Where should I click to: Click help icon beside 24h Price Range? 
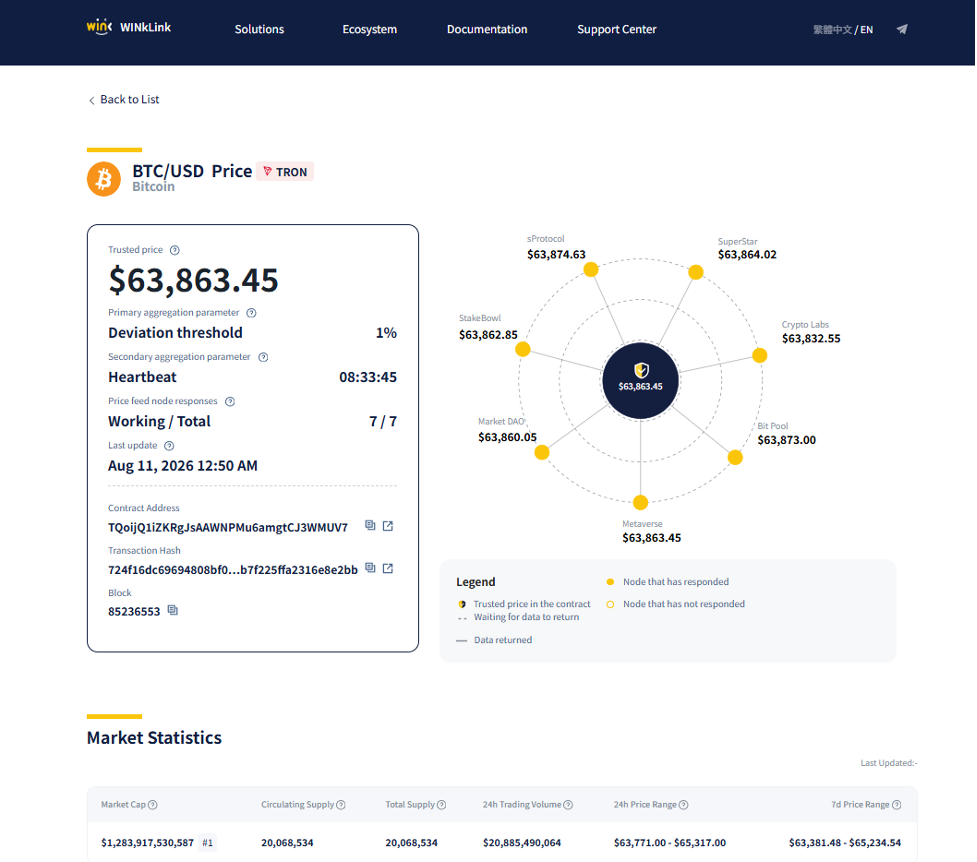[683, 805]
